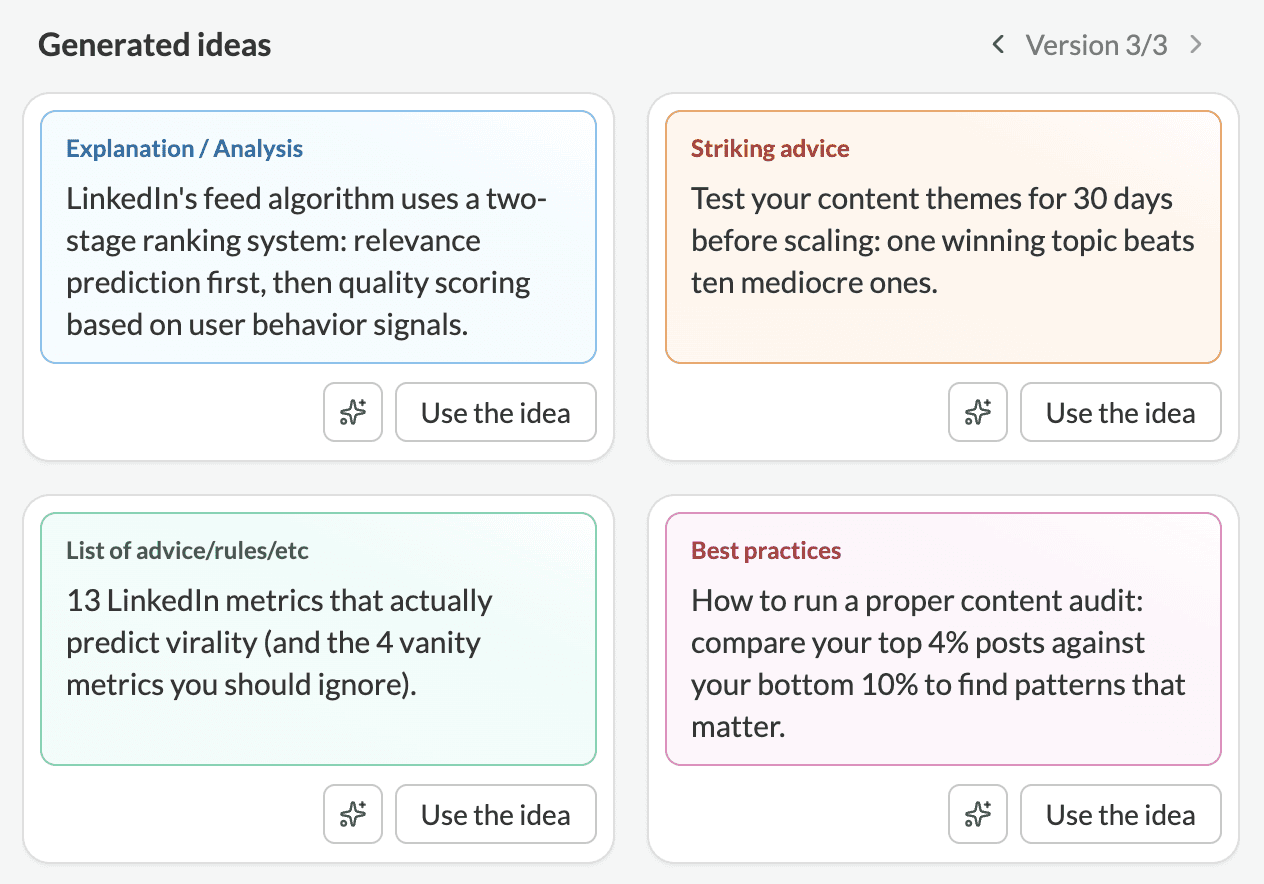Select the List of advice/rules/etc card
1264x884 pixels.
pyautogui.click(x=318, y=639)
